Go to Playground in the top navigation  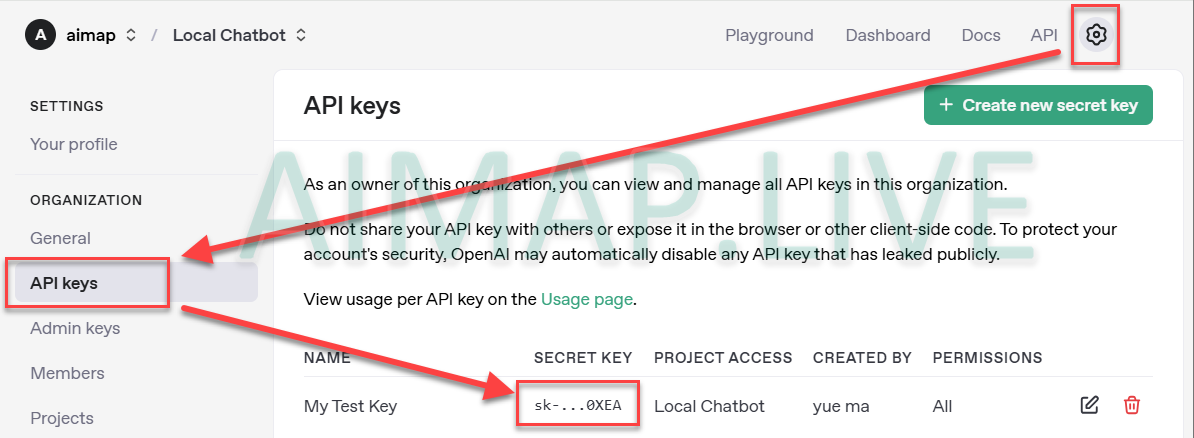[769, 35]
